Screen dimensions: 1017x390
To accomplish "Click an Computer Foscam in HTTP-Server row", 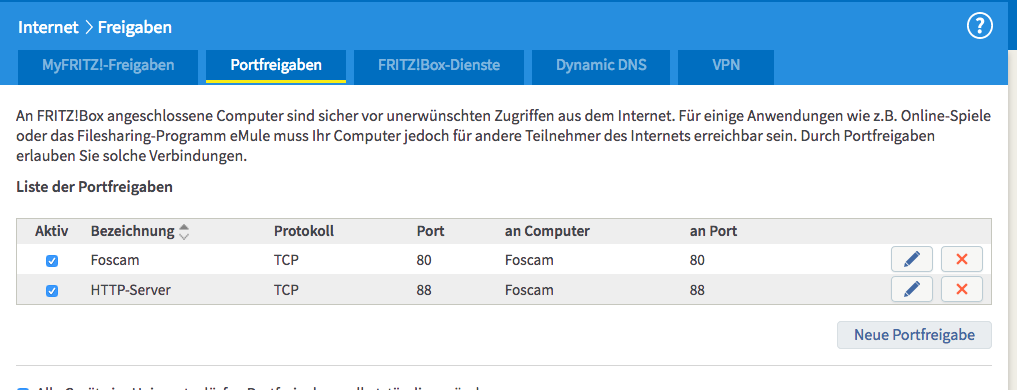I will pyautogui.click(x=529, y=290).
